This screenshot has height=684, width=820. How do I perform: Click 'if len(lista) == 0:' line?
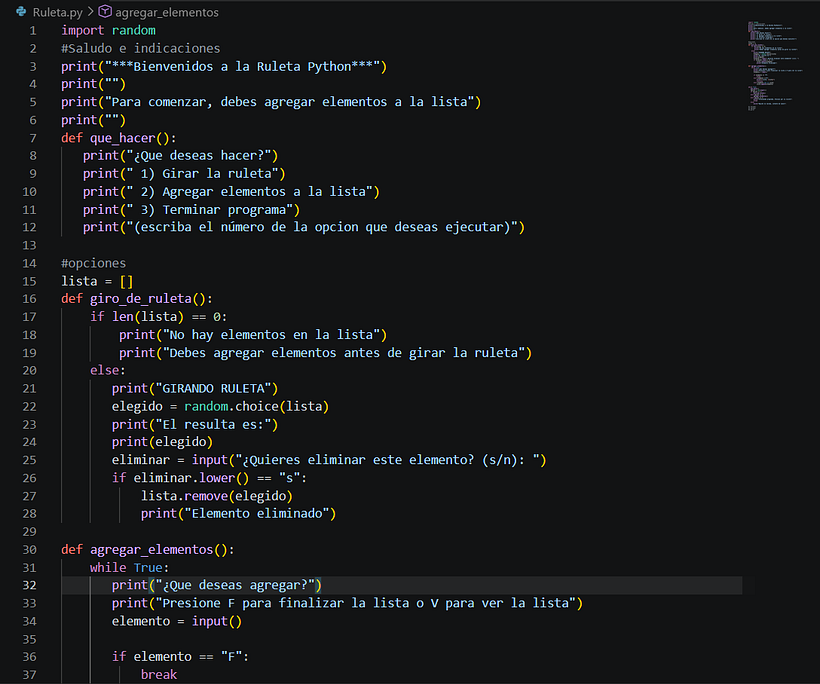[x=158, y=317]
